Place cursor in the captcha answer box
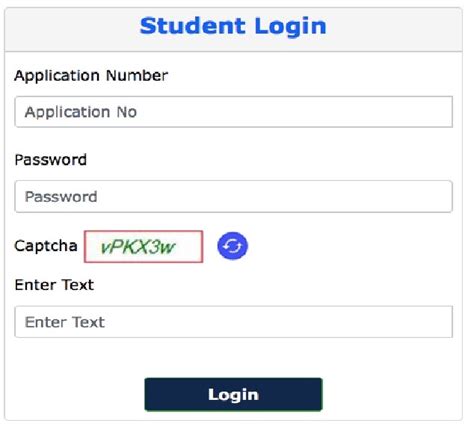Screen dimensions: 474x435 (x=233, y=322)
